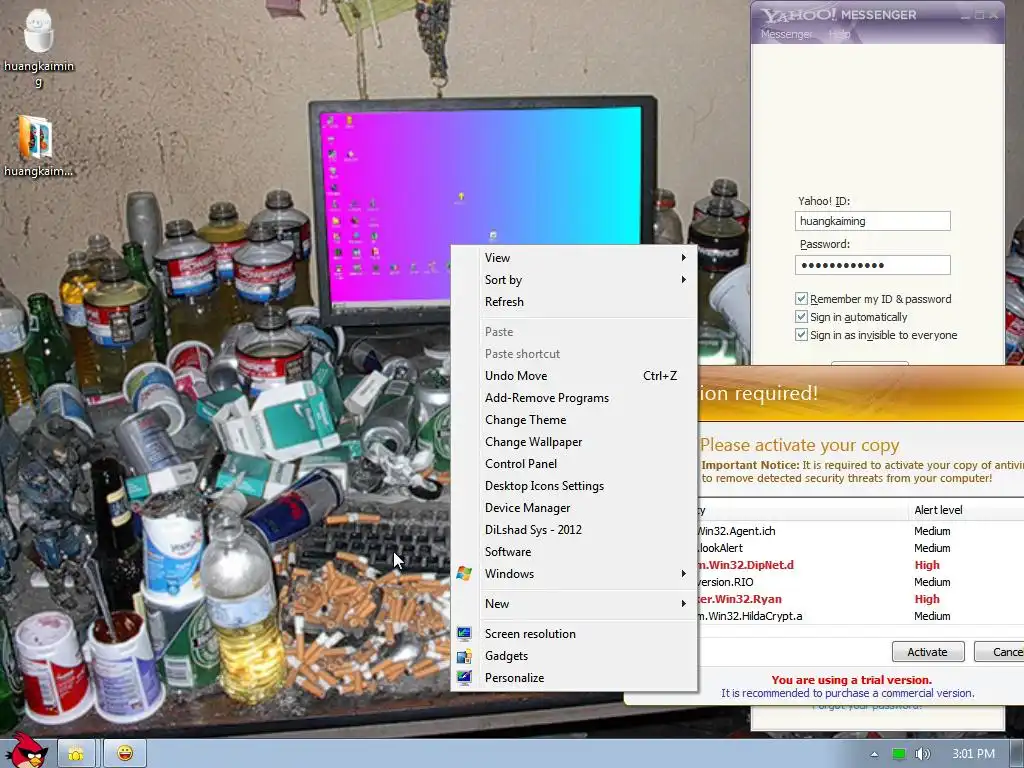
Task: Expand the Windows submenu arrow
Action: (x=683, y=573)
